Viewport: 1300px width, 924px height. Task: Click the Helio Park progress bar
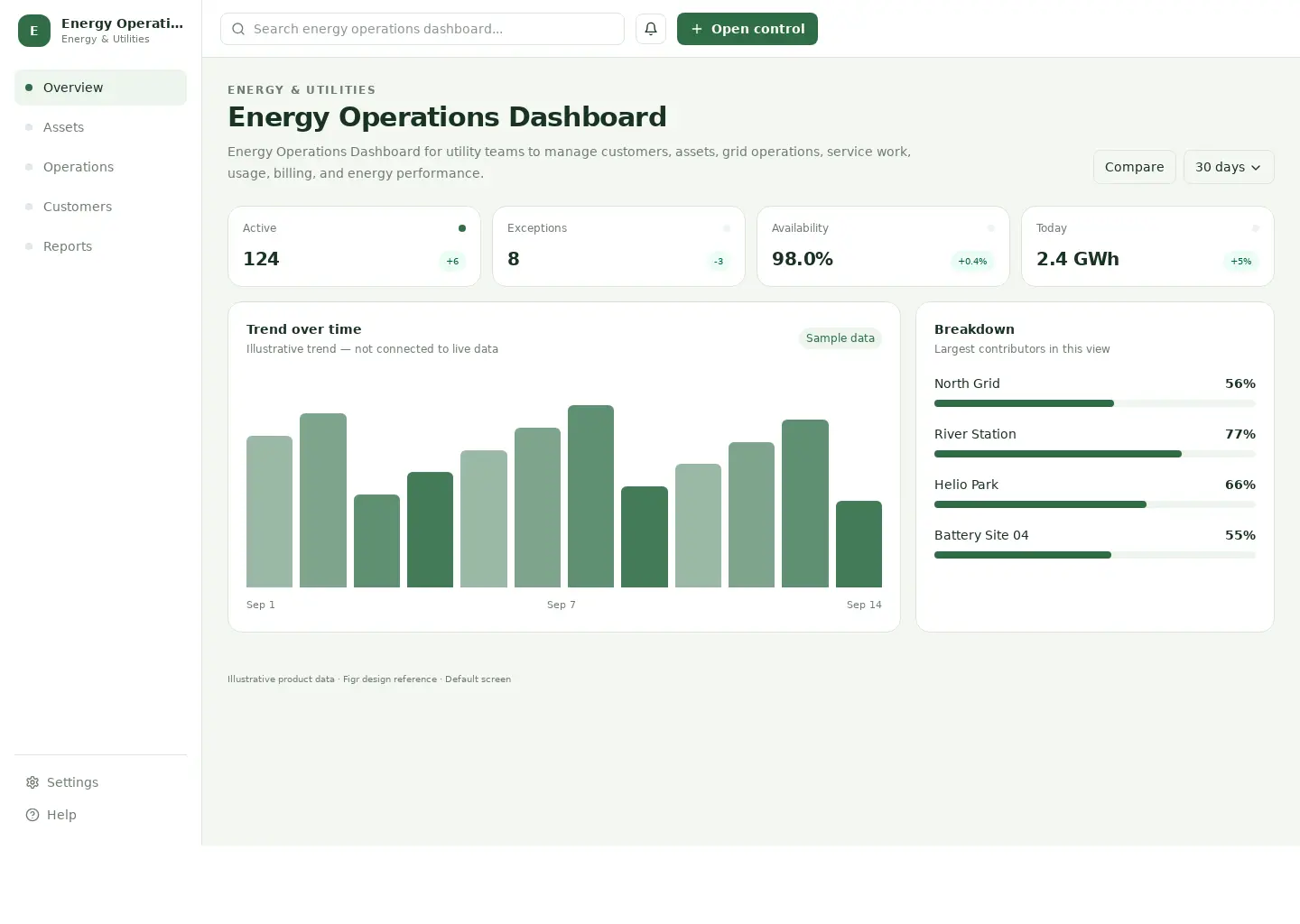(1095, 504)
